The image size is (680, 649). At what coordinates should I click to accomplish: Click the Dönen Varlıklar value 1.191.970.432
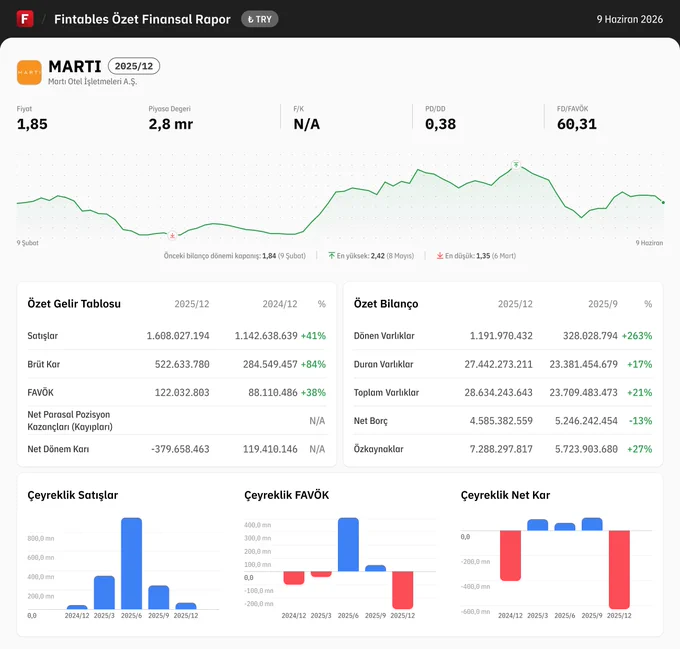click(501, 336)
